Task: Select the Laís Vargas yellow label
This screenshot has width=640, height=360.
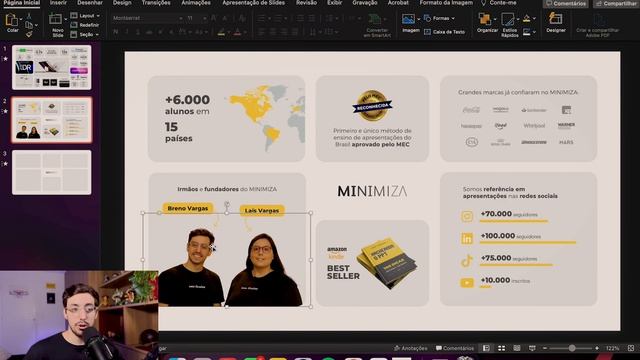Action: point(262,211)
